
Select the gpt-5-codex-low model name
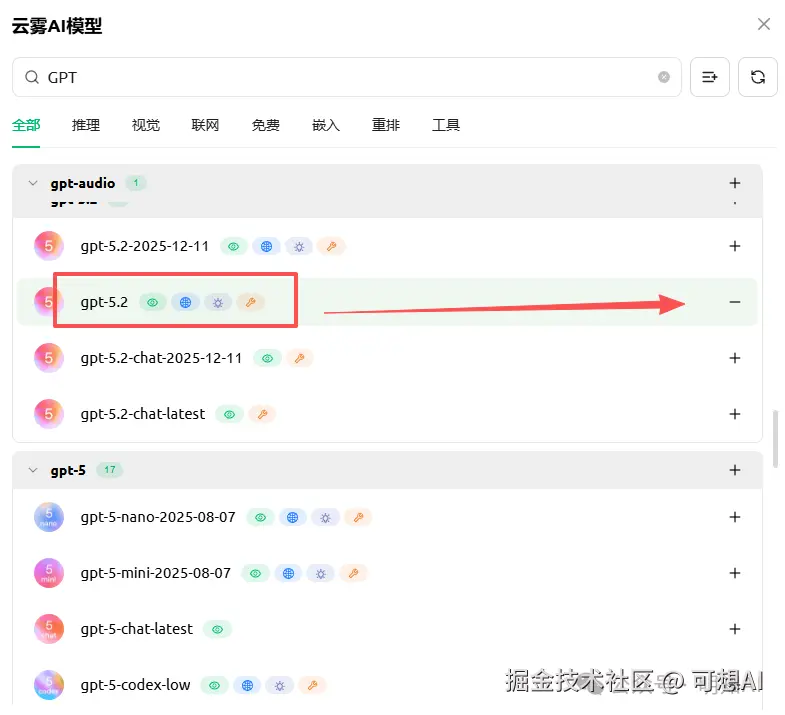pos(135,685)
